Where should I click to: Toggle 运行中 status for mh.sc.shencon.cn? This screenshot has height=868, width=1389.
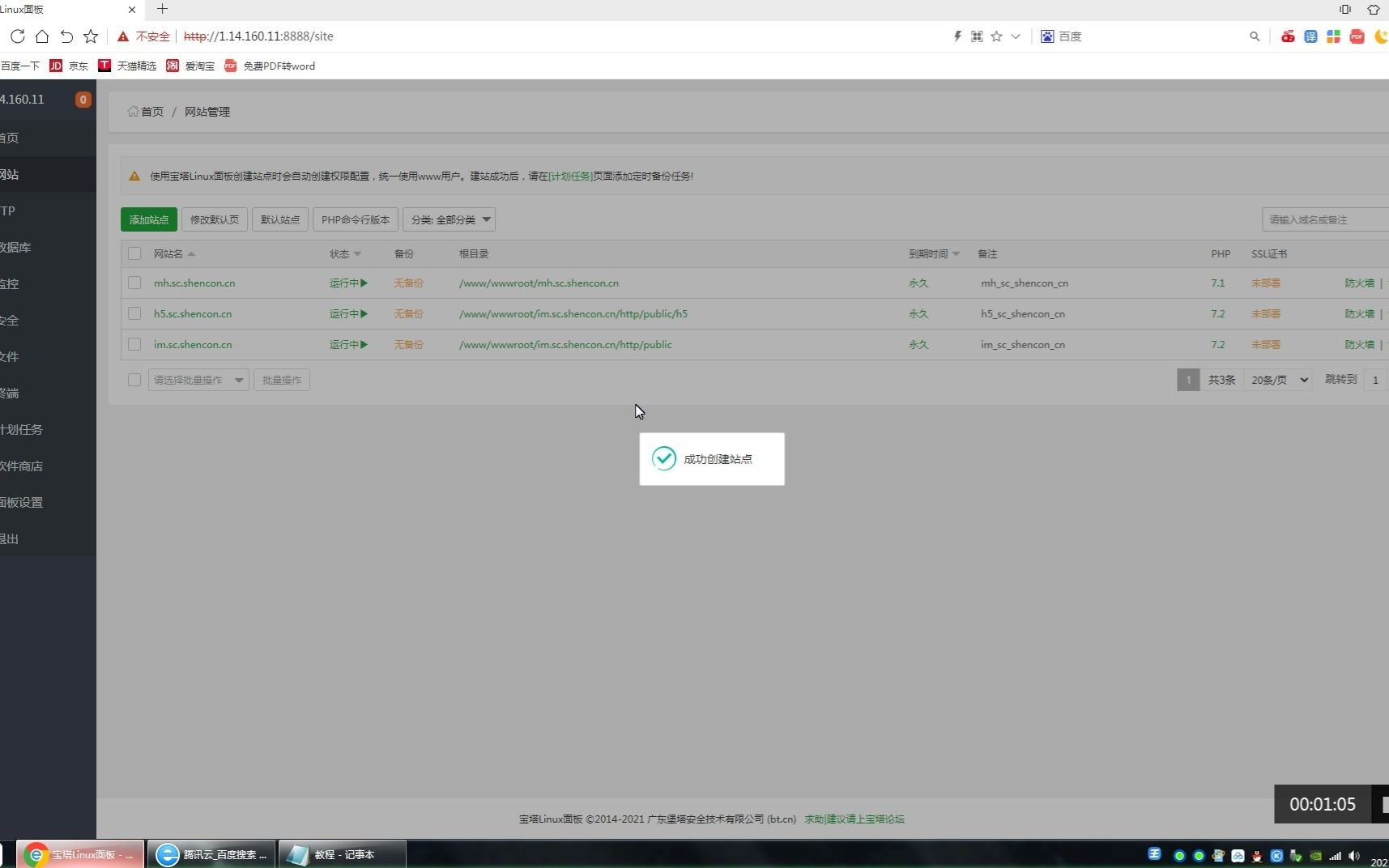[348, 283]
